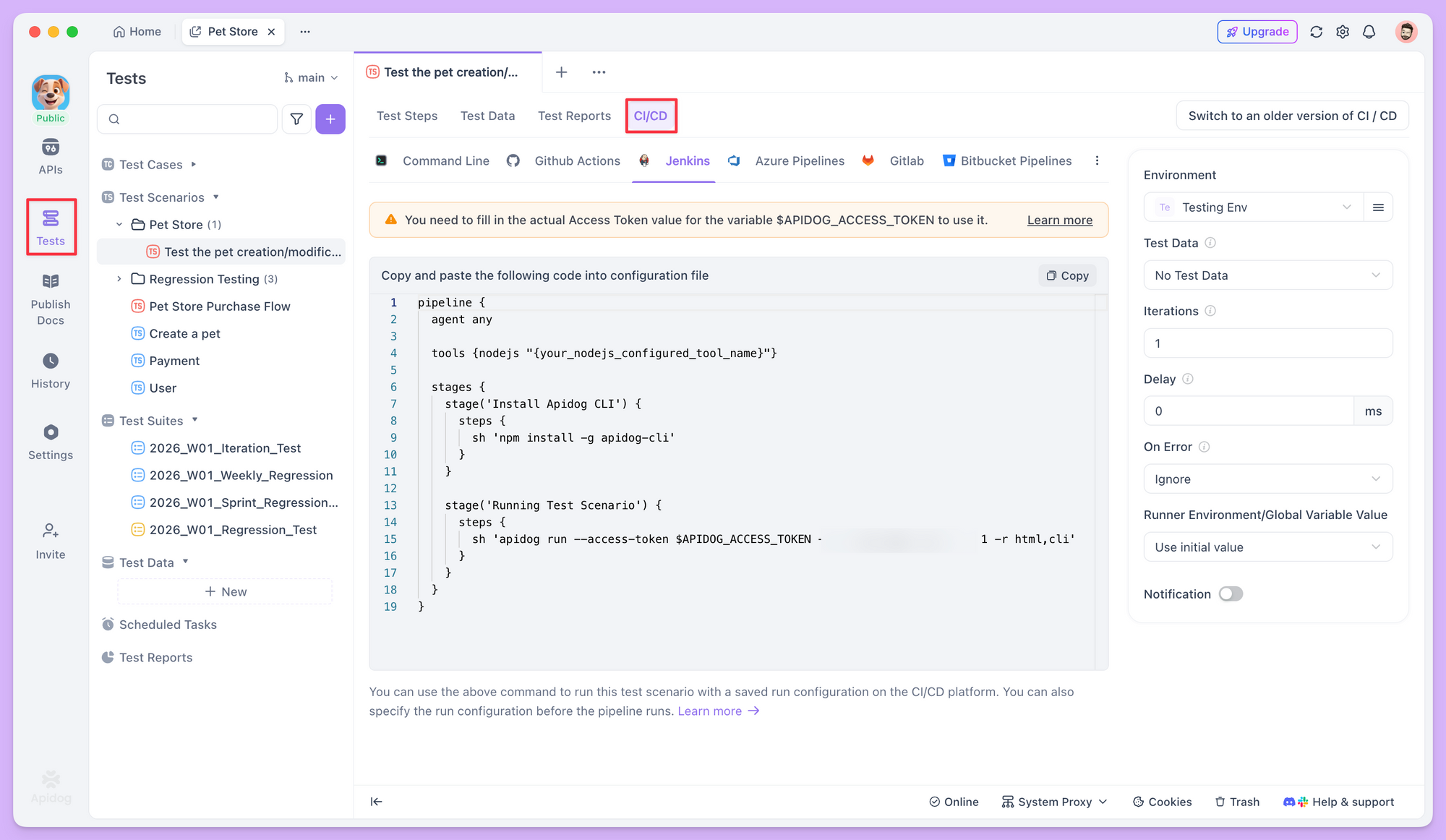The height and width of the screenshot is (840, 1446).
Task: Switch to the Test Data tab
Action: (x=488, y=116)
